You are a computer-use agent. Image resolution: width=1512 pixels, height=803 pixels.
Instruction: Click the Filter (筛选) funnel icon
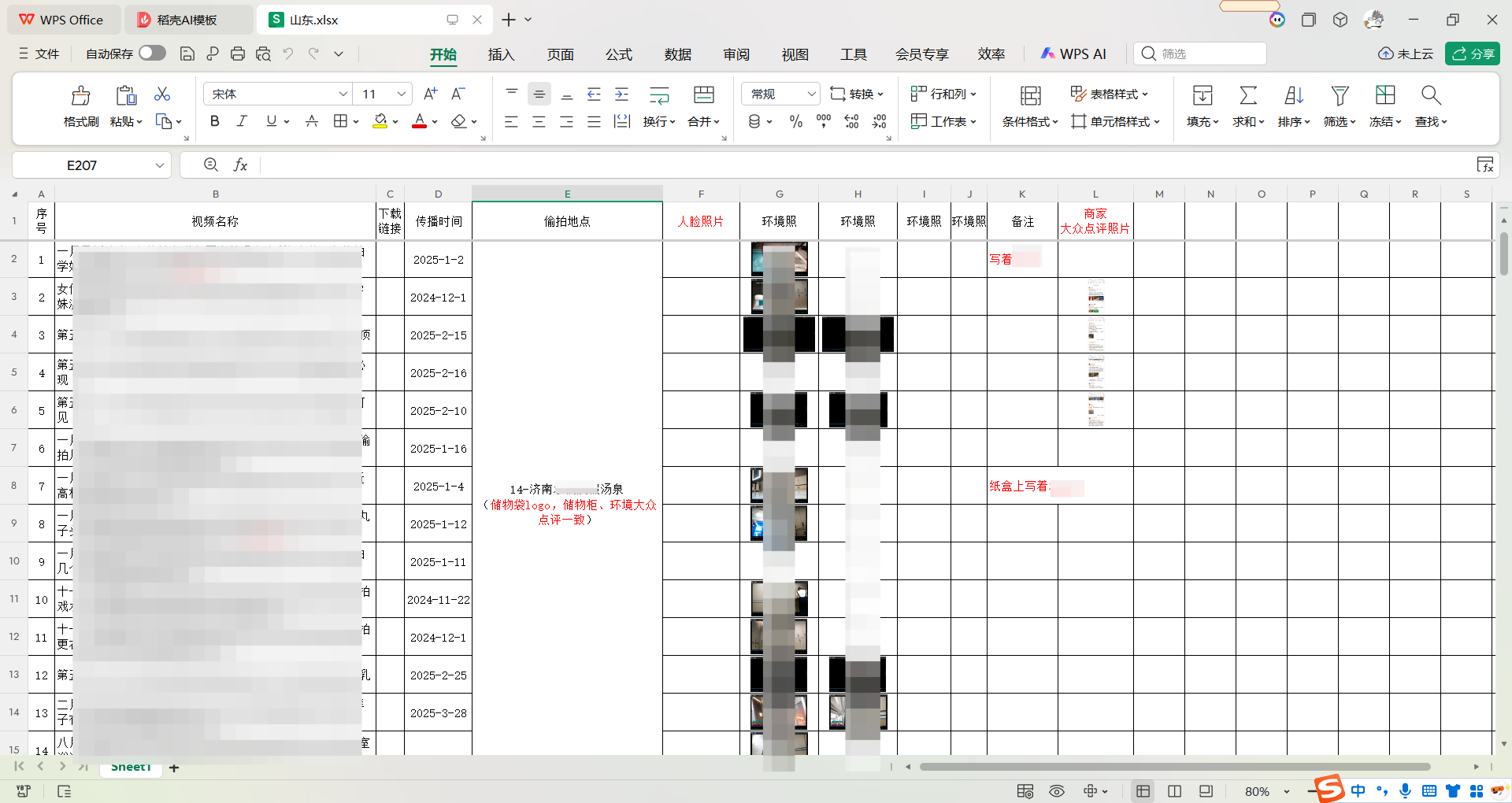point(1340,95)
